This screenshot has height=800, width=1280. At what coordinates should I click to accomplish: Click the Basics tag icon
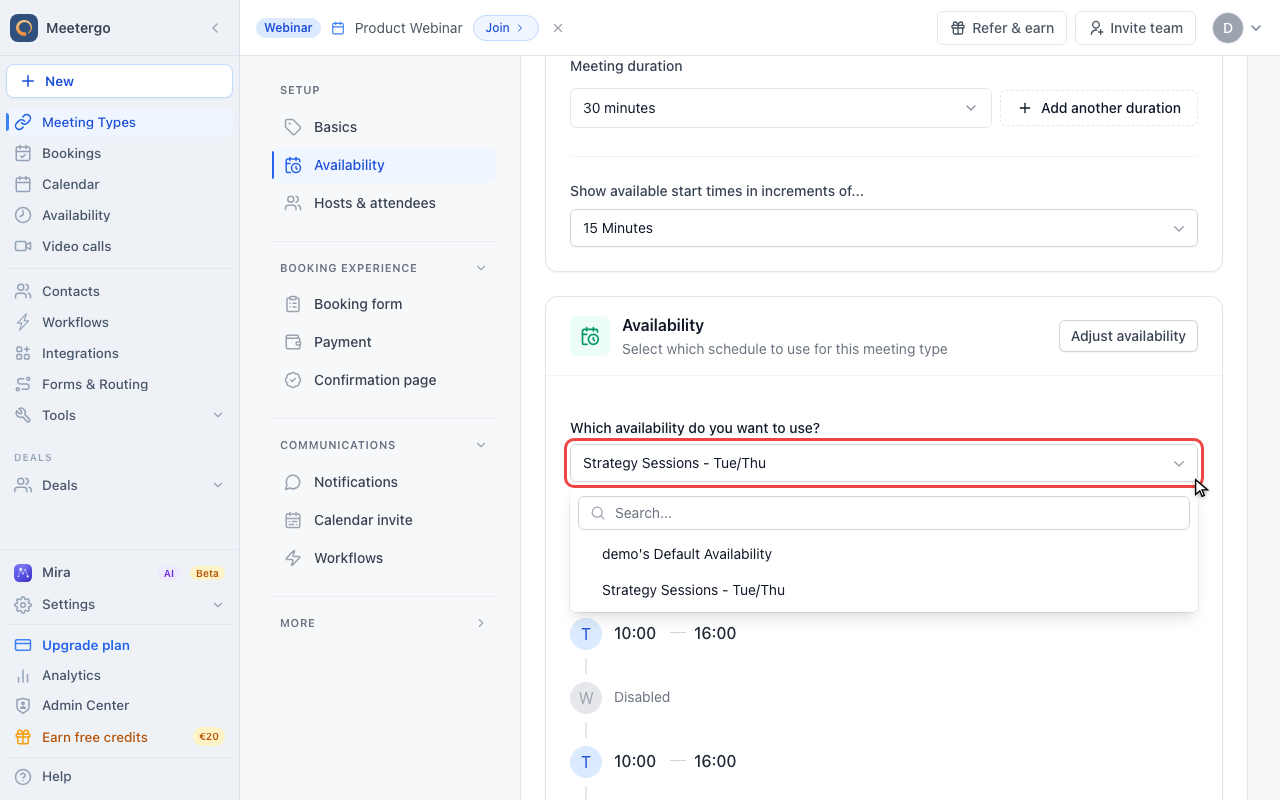click(293, 127)
